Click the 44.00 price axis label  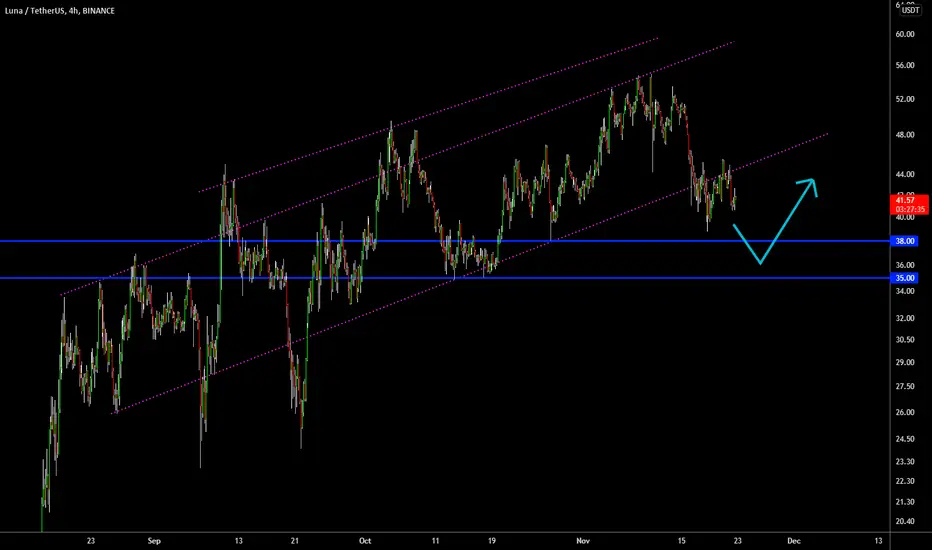pos(905,175)
